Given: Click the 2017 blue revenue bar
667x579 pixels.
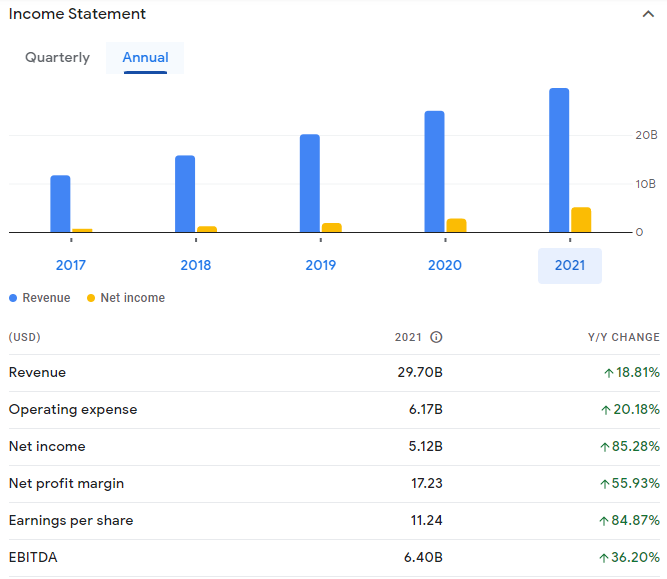Looking at the screenshot, I should pos(60,204).
